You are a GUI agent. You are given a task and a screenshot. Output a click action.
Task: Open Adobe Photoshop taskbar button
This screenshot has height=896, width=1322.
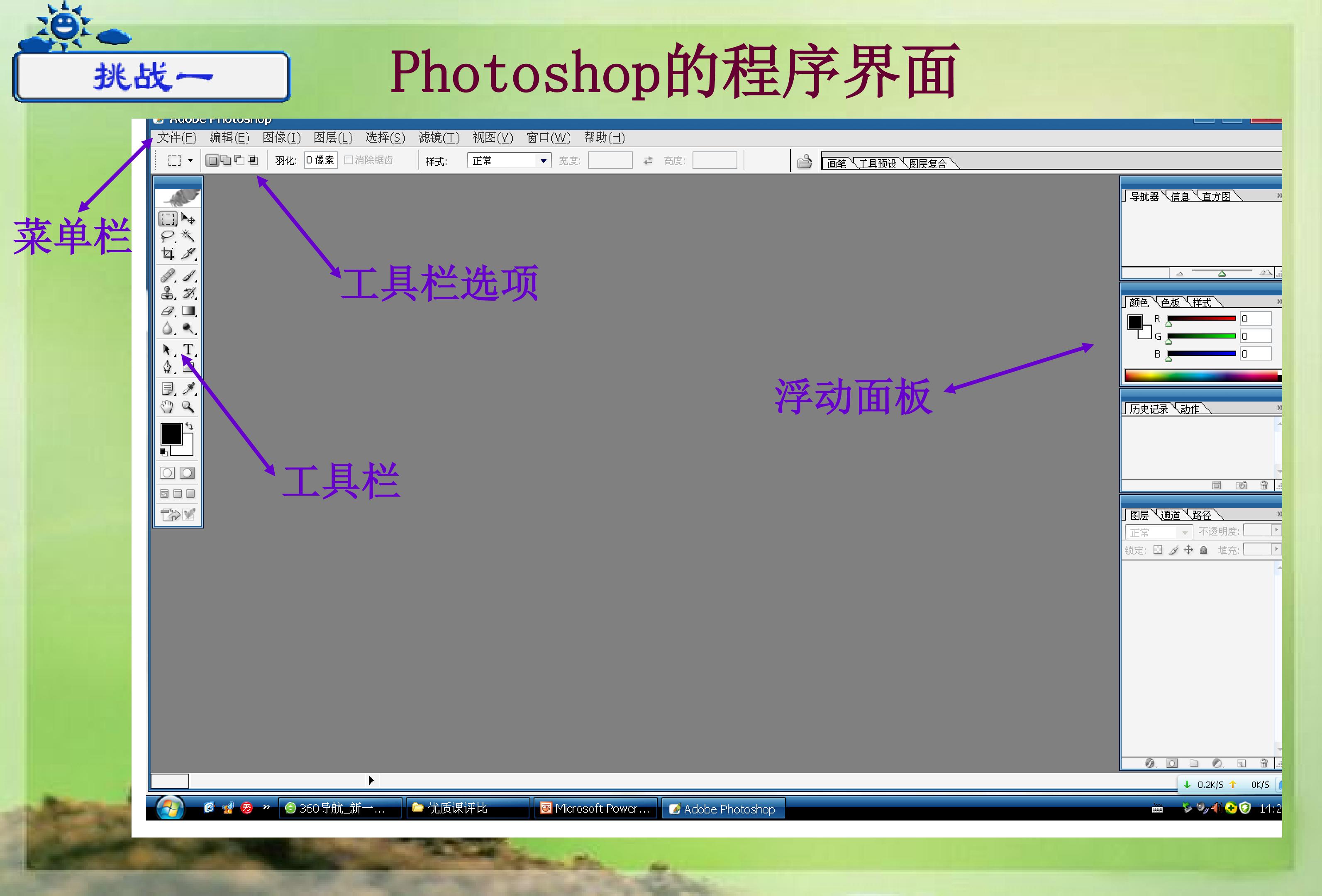tap(723, 808)
